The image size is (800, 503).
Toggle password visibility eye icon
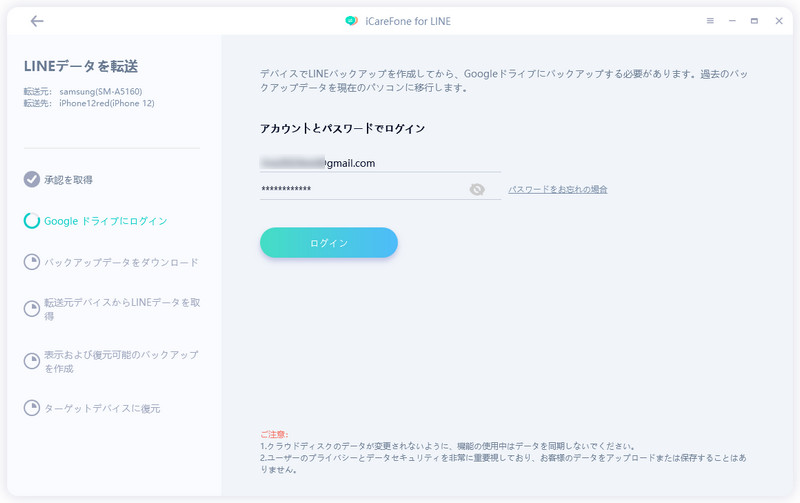tap(477, 189)
